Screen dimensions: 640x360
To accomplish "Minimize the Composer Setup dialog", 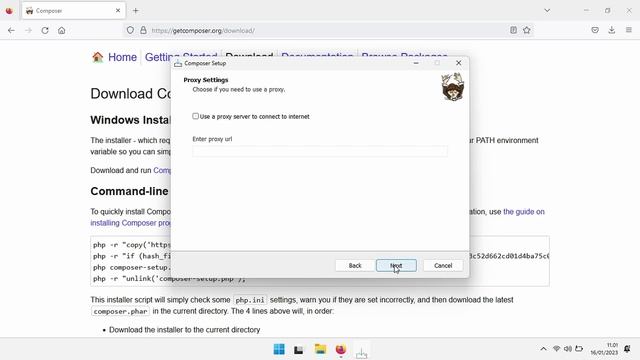I will pos(416,63).
